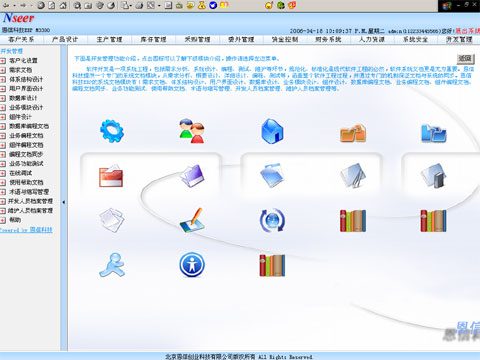This screenshot has width=480, height=360.
Task: Click the pencil and notepad icon
Action: 192,220
